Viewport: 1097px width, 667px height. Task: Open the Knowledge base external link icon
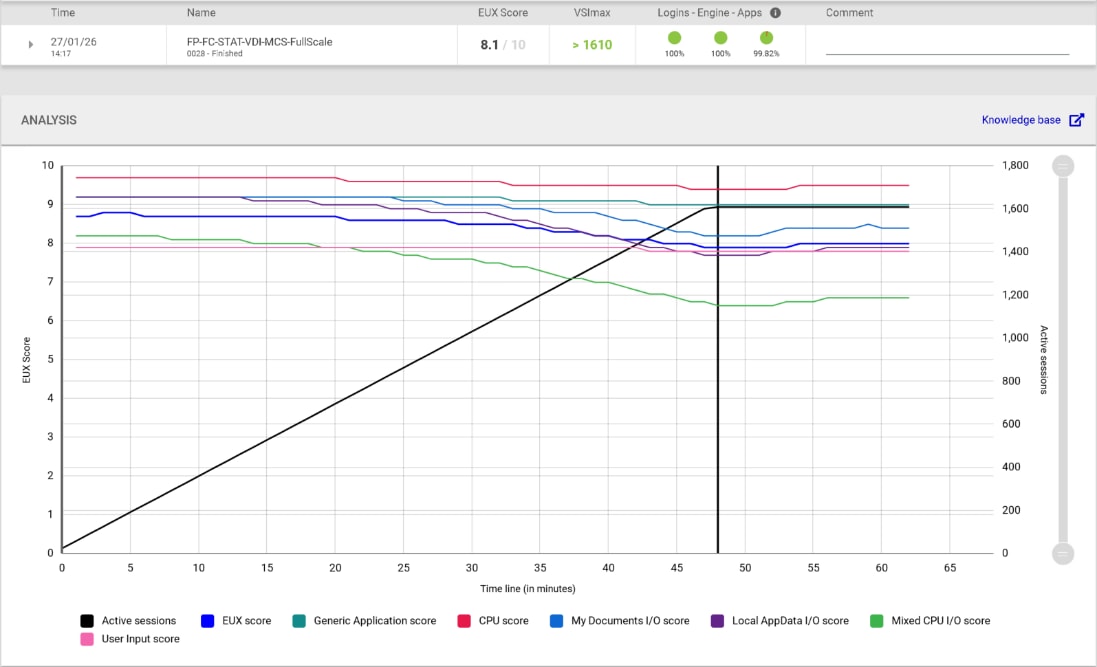tap(1077, 120)
